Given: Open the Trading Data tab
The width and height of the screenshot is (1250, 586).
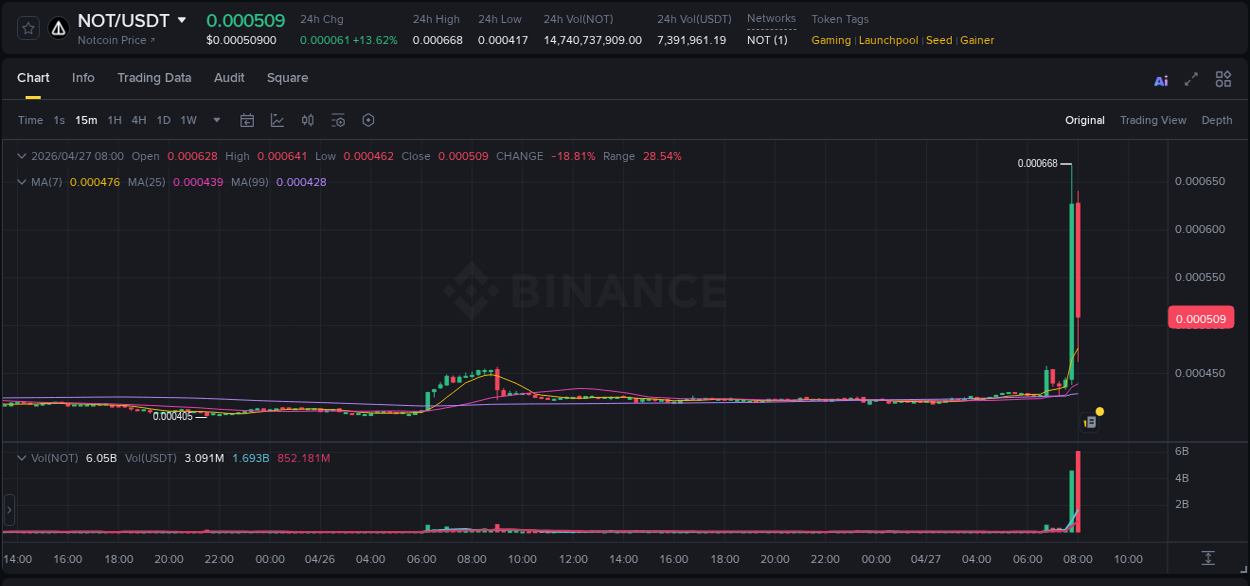Looking at the screenshot, I should [x=154, y=78].
